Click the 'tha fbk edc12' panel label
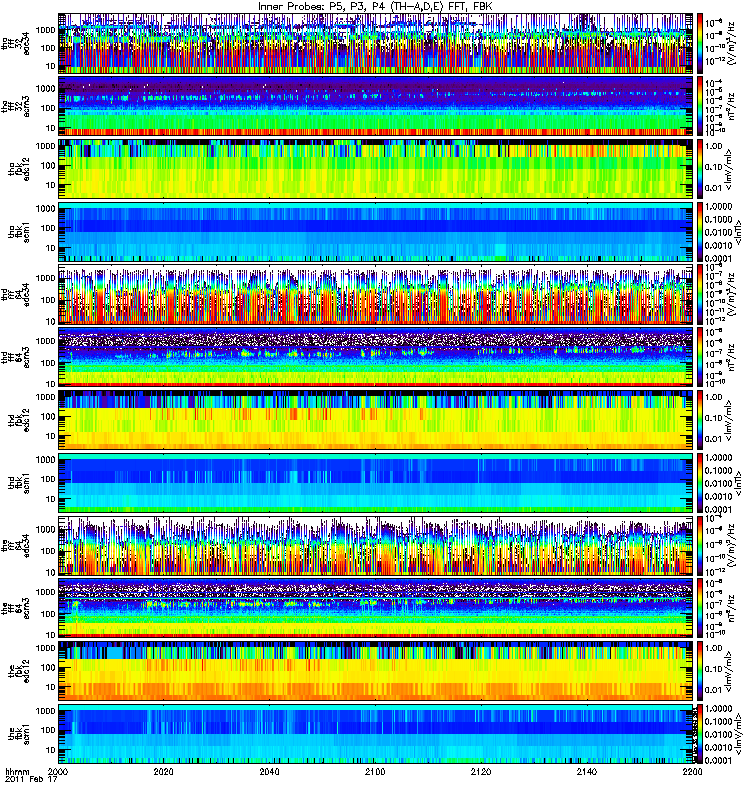This screenshot has width=750, height=800. (18, 169)
